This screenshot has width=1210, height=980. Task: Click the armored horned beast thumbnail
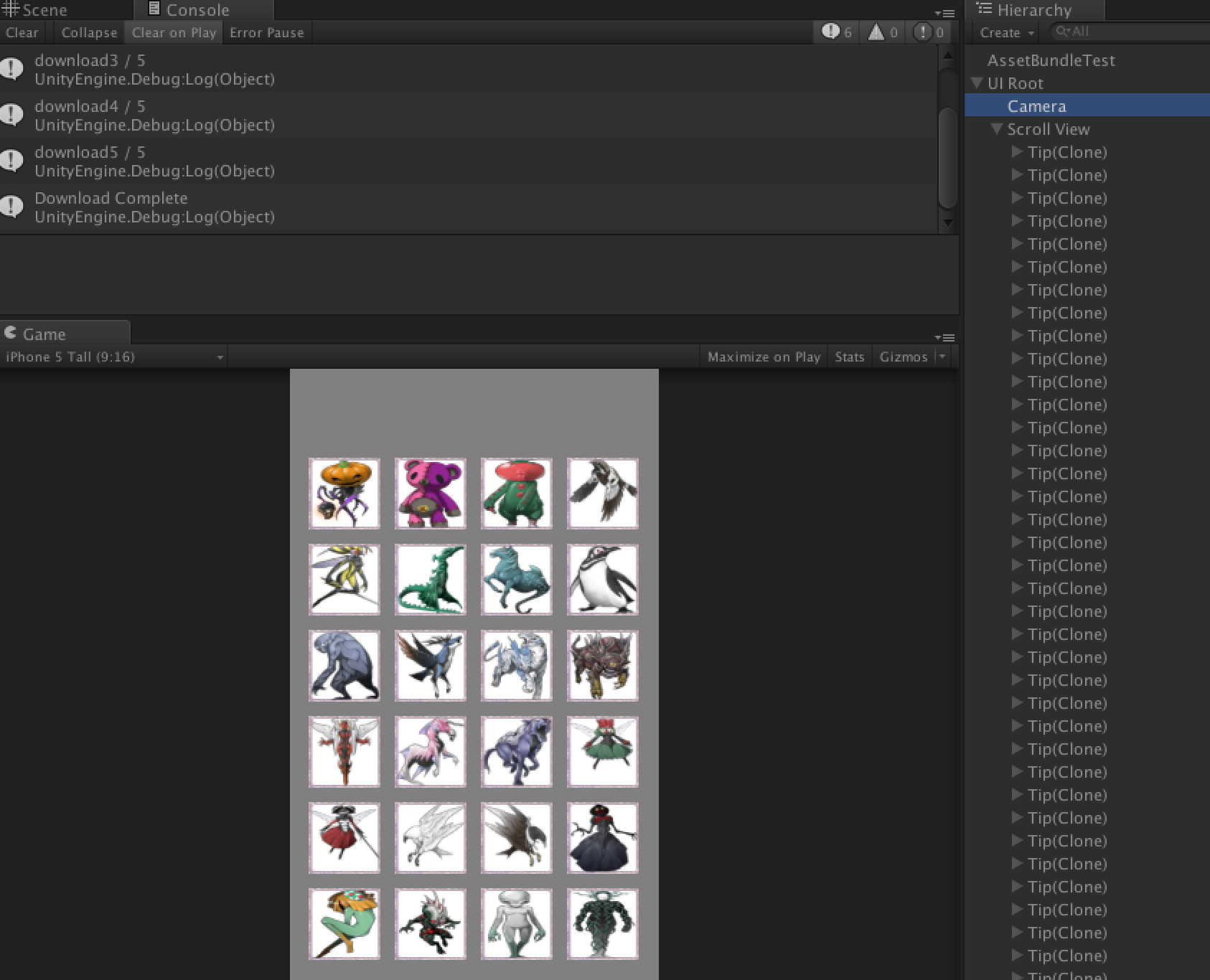(603, 666)
